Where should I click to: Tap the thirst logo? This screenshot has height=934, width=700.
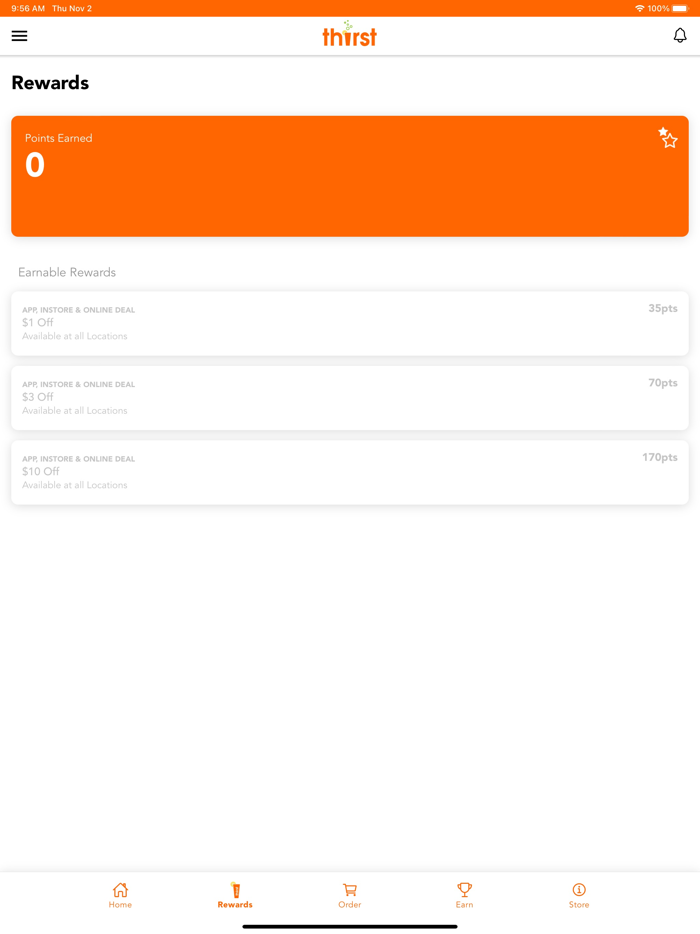point(350,34)
